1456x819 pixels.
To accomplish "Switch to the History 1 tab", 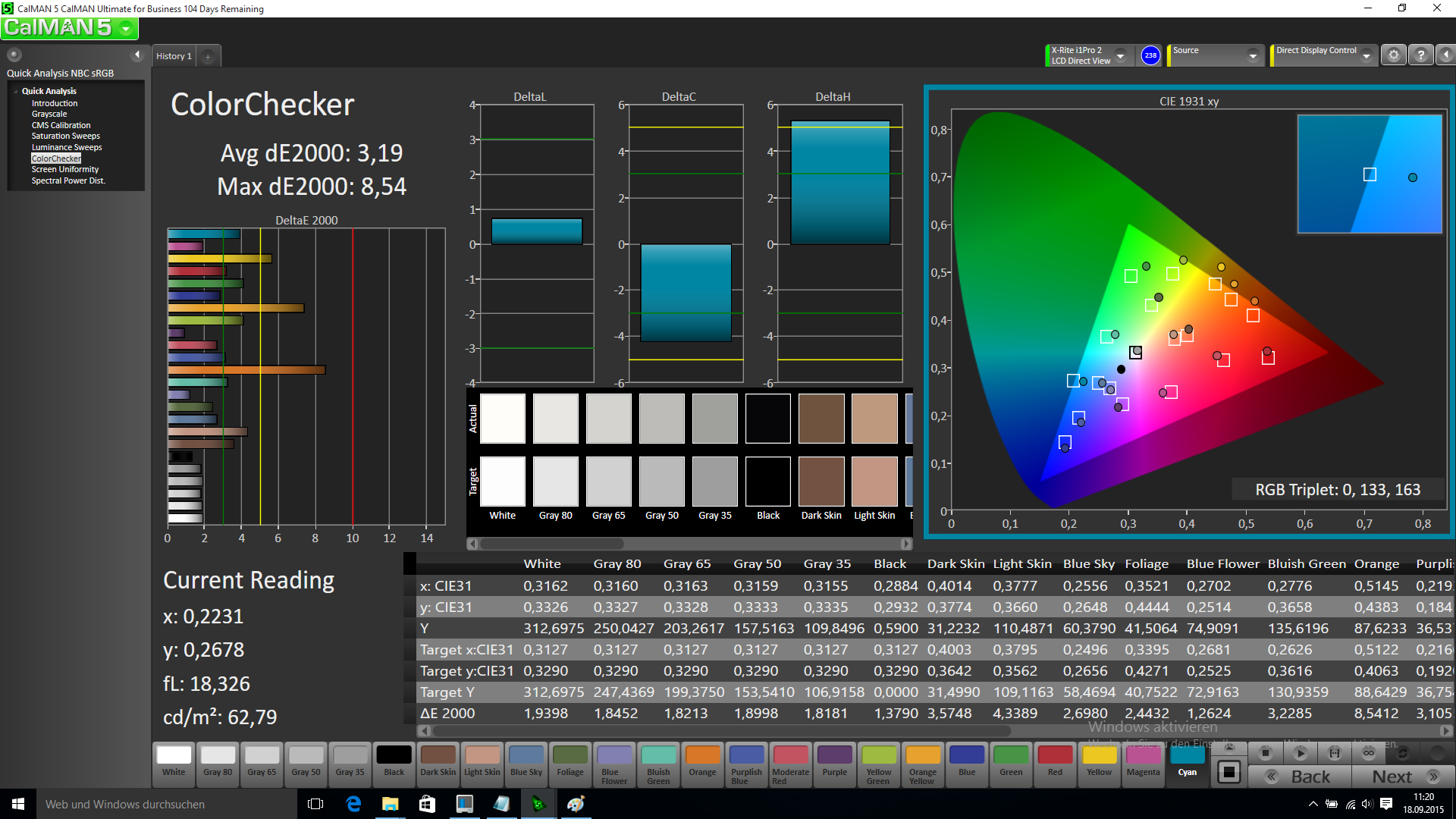I will 174,56.
